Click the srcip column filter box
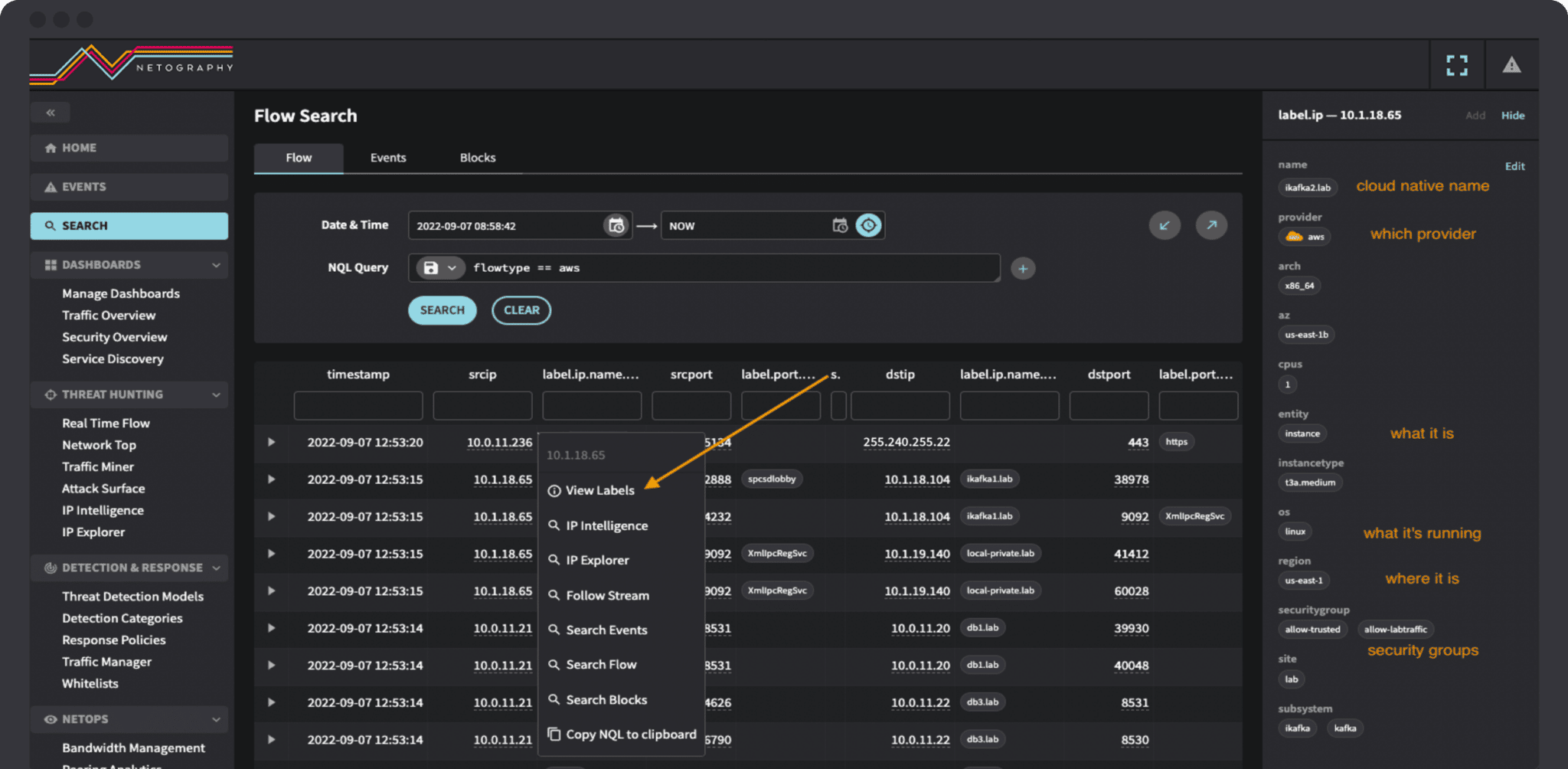The height and width of the screenshot is (769, 1568). point(482,405)
